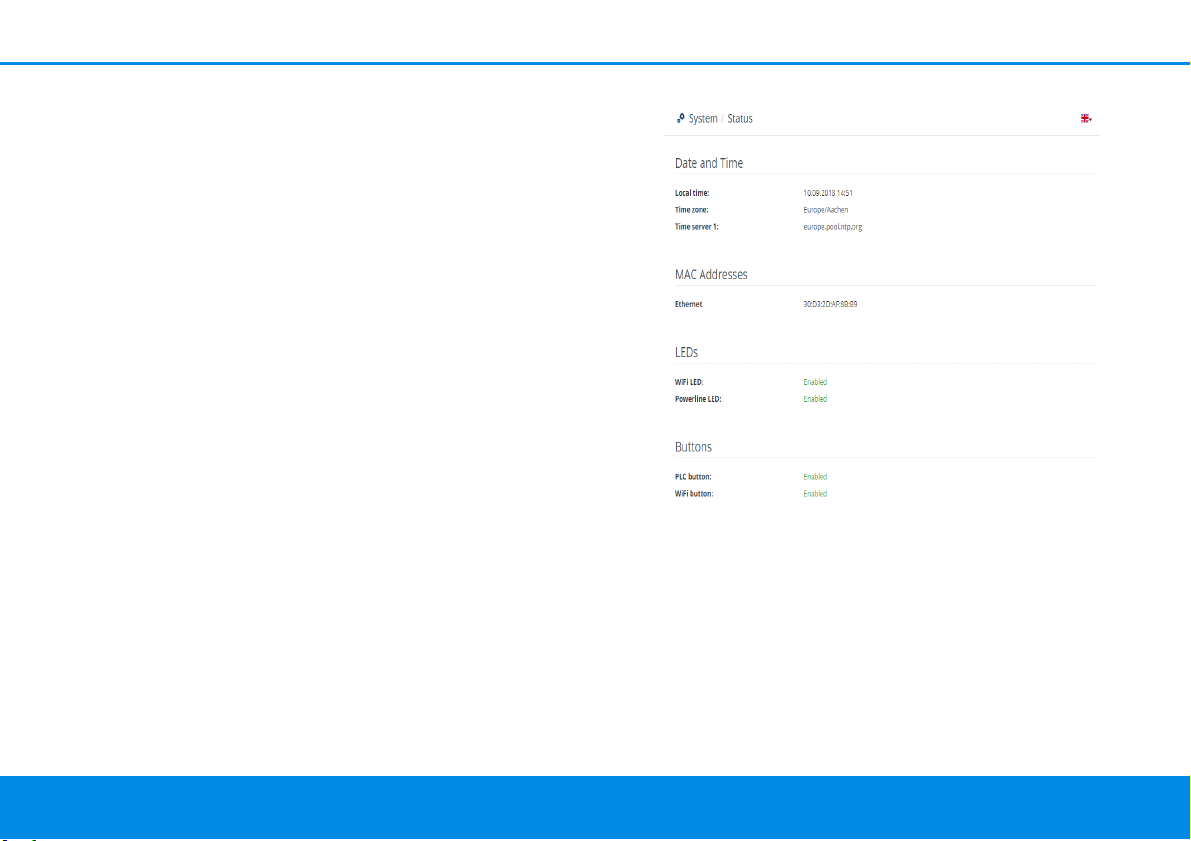Viewport: 1191px width, 841px height.
Task: Click the LEDs section heading
Action: coord(686,353)
